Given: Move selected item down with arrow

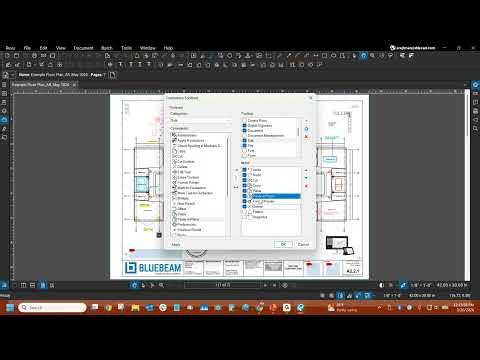Looking at the screenshot, I should 306,178.
